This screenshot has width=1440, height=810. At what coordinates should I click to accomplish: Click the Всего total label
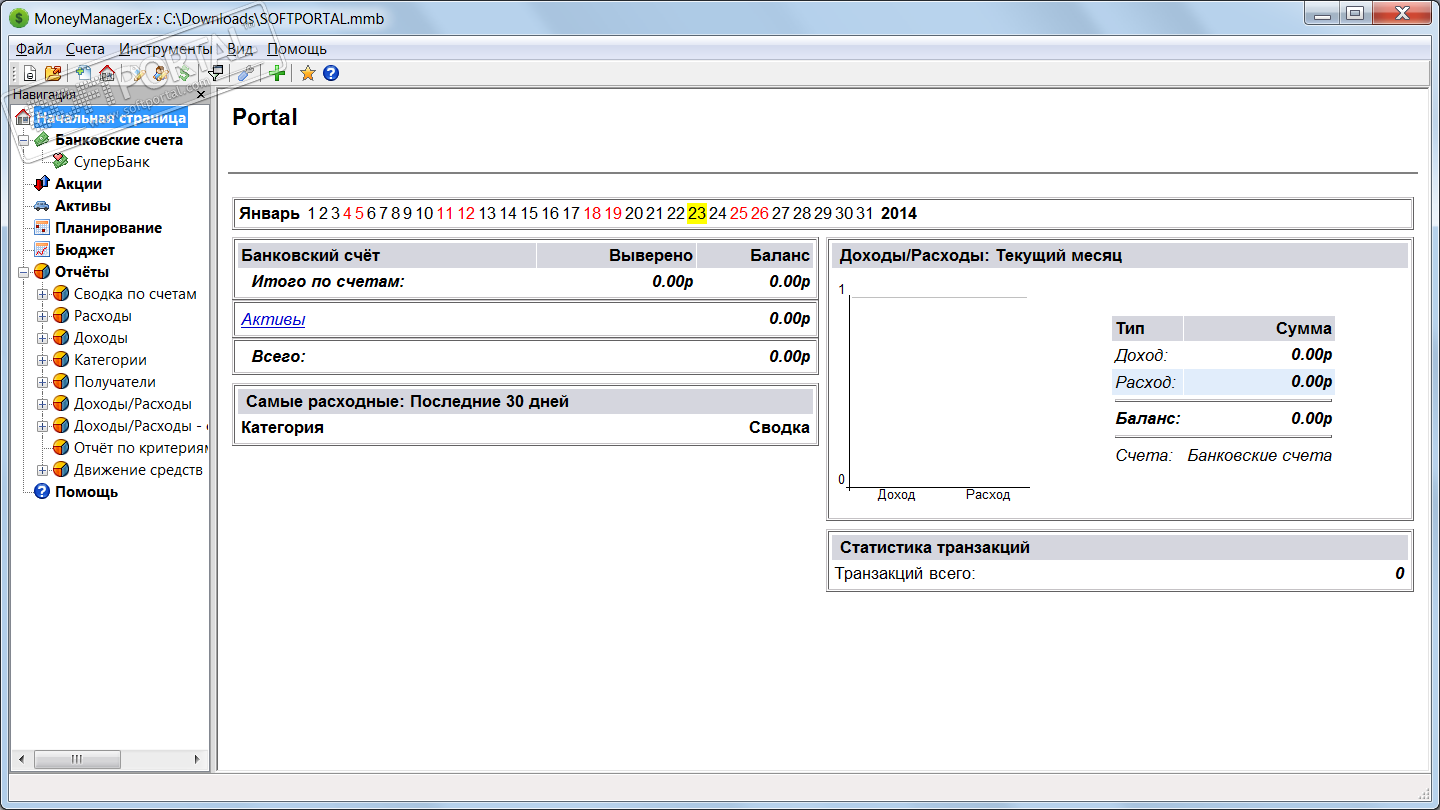278,357
